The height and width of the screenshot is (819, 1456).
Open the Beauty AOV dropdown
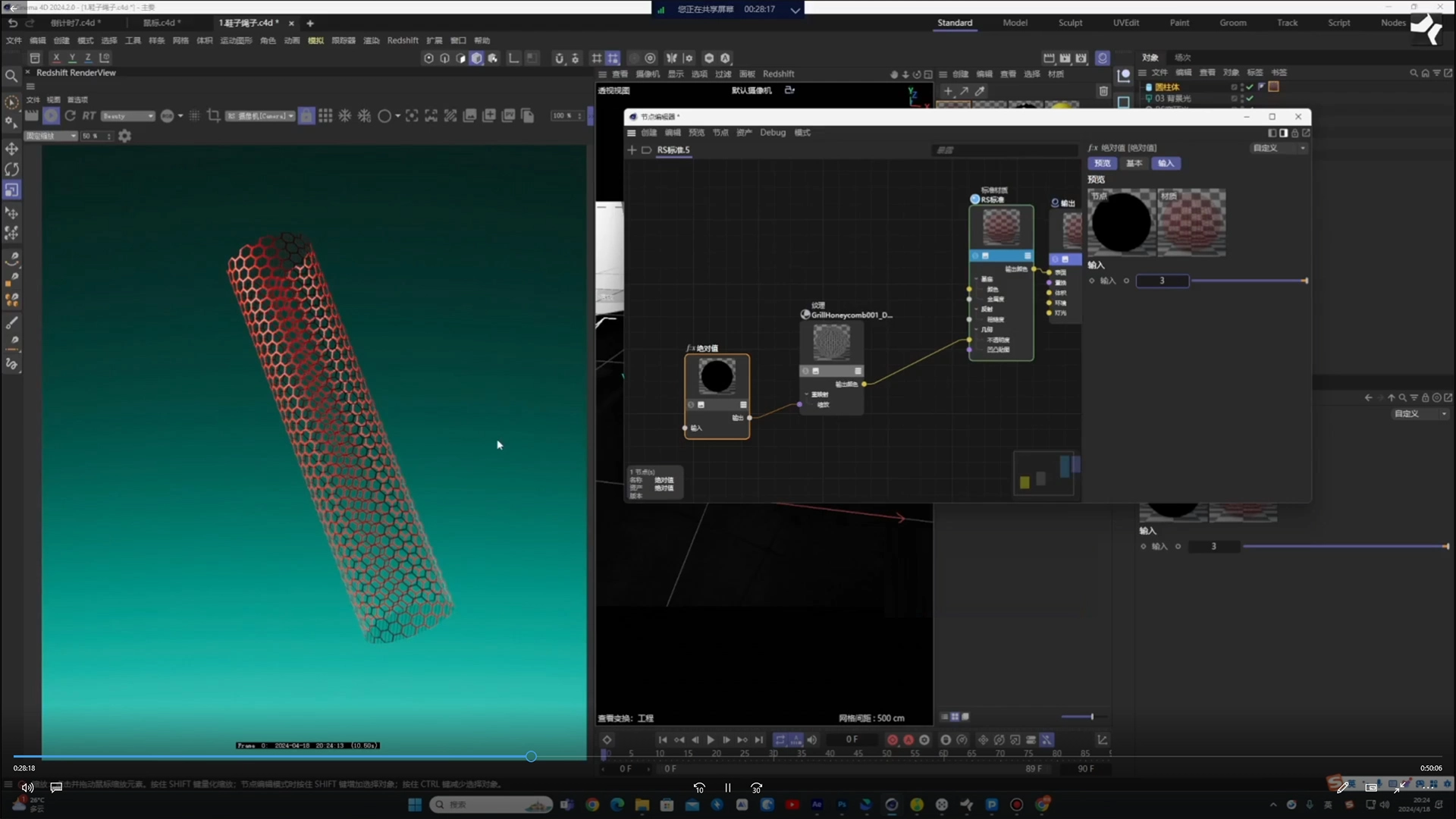[127, 116]
